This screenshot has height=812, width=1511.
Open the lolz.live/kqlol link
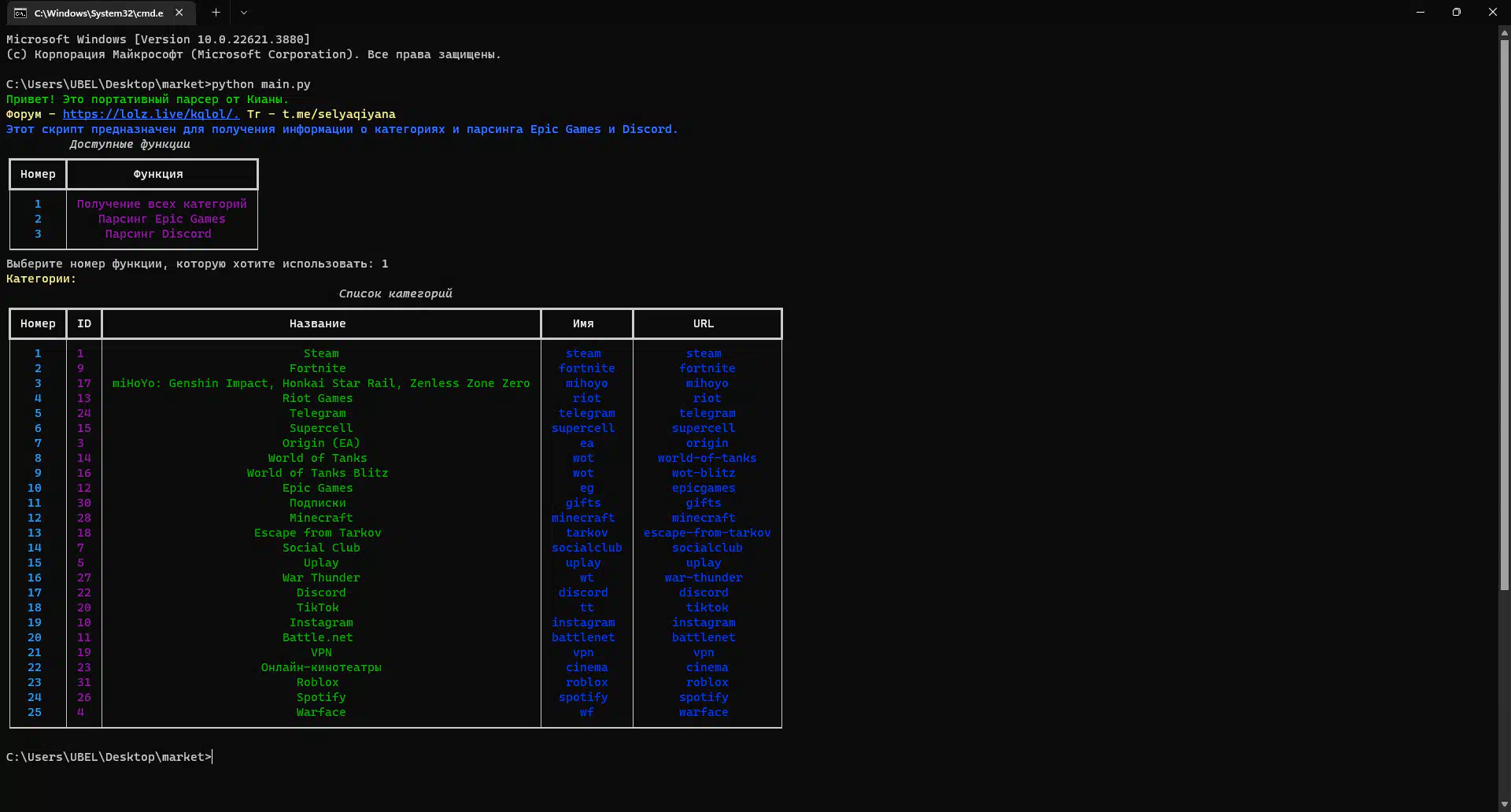click(151, 114)
